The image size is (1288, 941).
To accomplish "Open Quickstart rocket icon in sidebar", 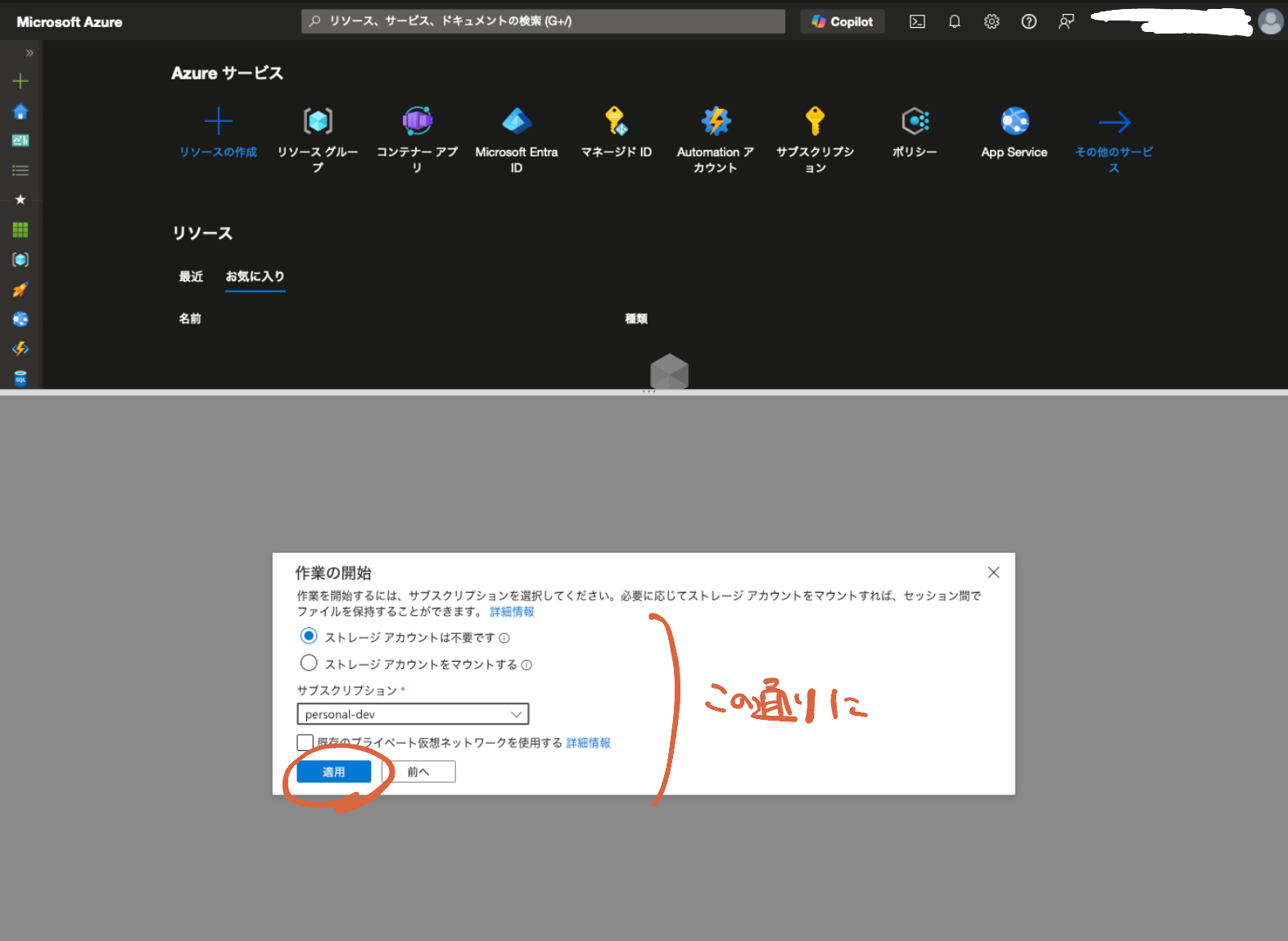I will click(20, 289).
